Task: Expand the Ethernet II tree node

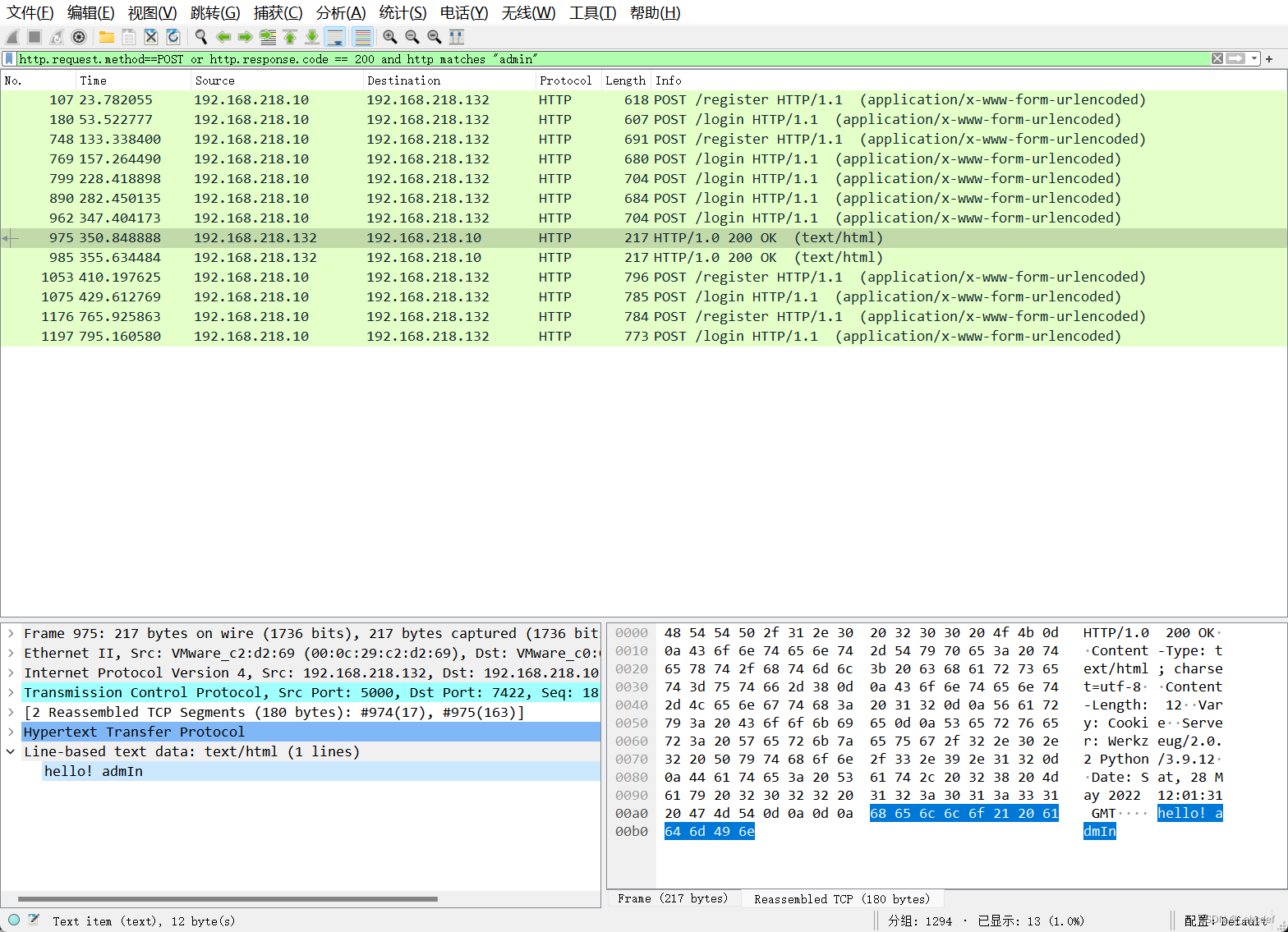Action: pos(11,653)
